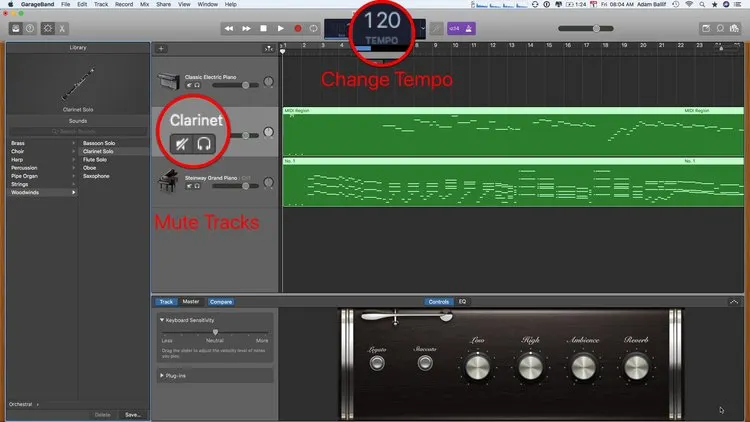The width and height of the screenshot is (750, 422).
Task: Click the Compare button
Action: point(221,301)
